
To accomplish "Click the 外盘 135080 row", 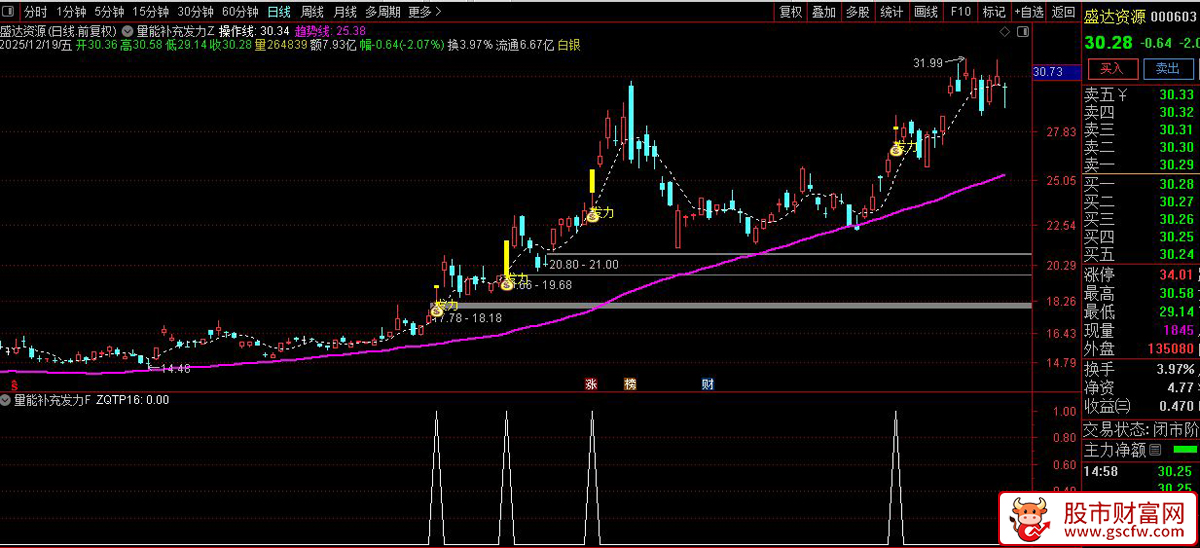I will point(1141,349).
